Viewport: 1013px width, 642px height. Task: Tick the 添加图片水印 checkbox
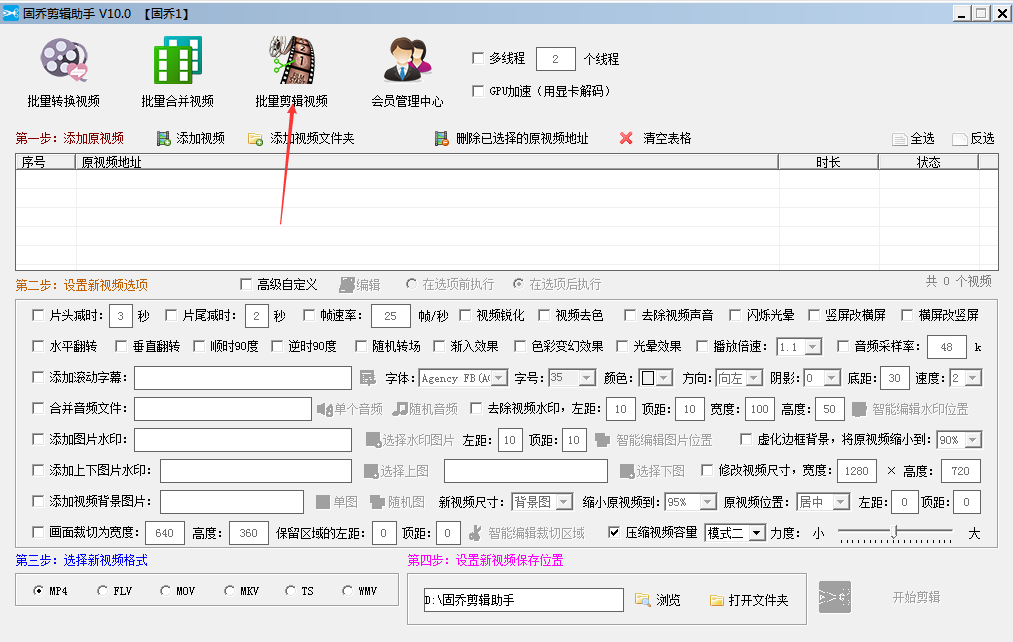coord(37,439)
